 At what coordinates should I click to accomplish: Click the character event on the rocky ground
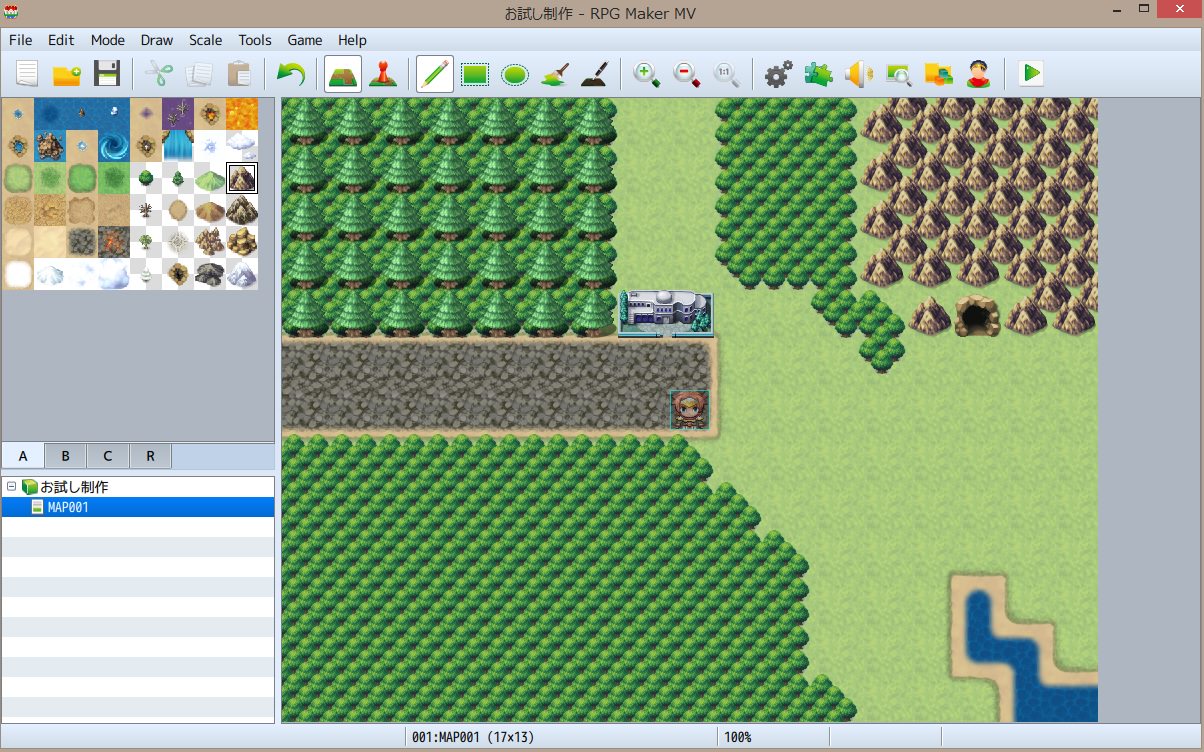690,410
